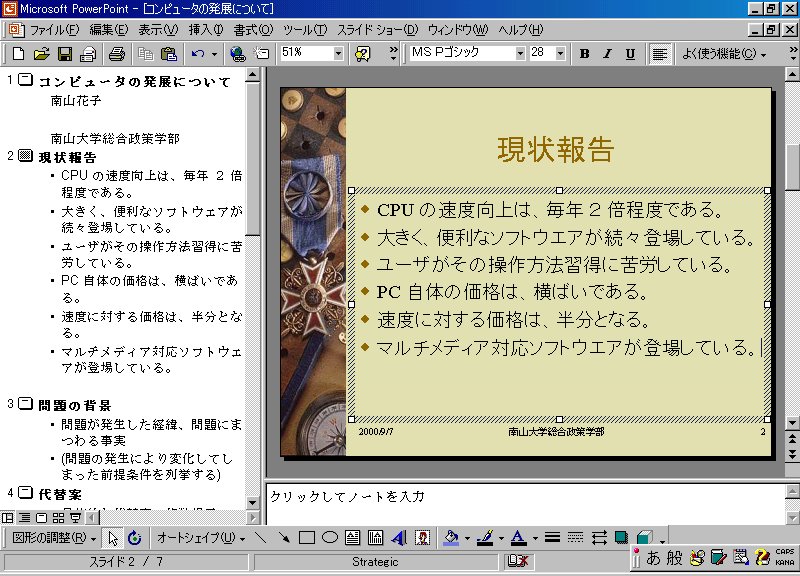Viewport: 800px width, 576px height.
Task: Open the 図形の調整 draw menu
Action: pyautogui.click(x=54, y=537)
